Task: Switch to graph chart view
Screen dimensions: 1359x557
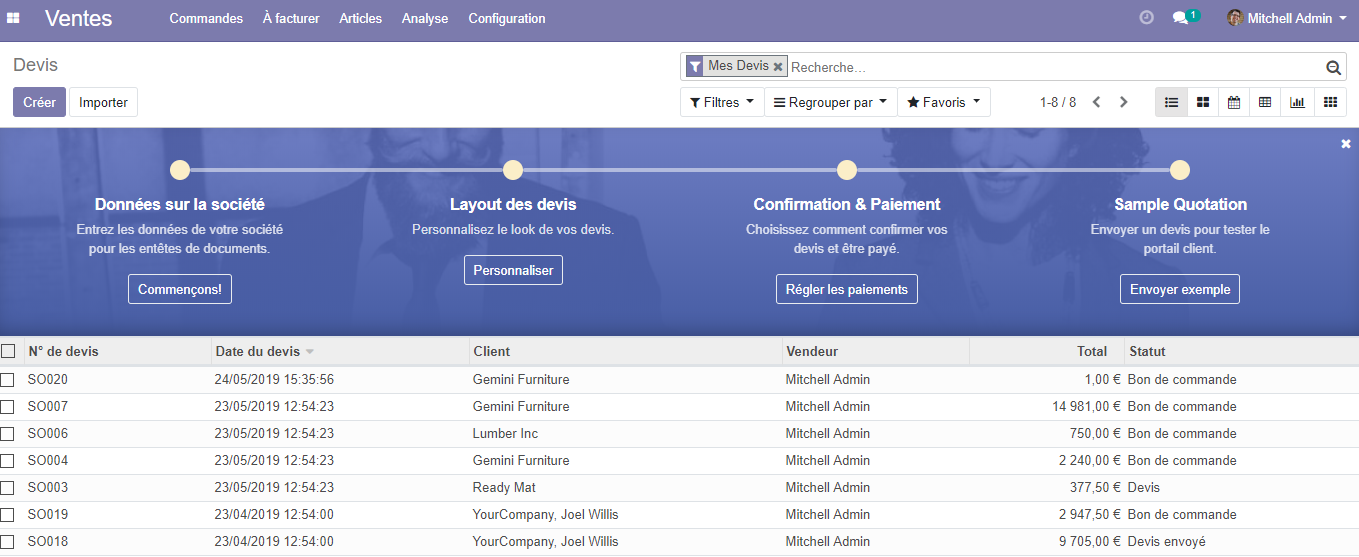Action: tap(1297, 102)
